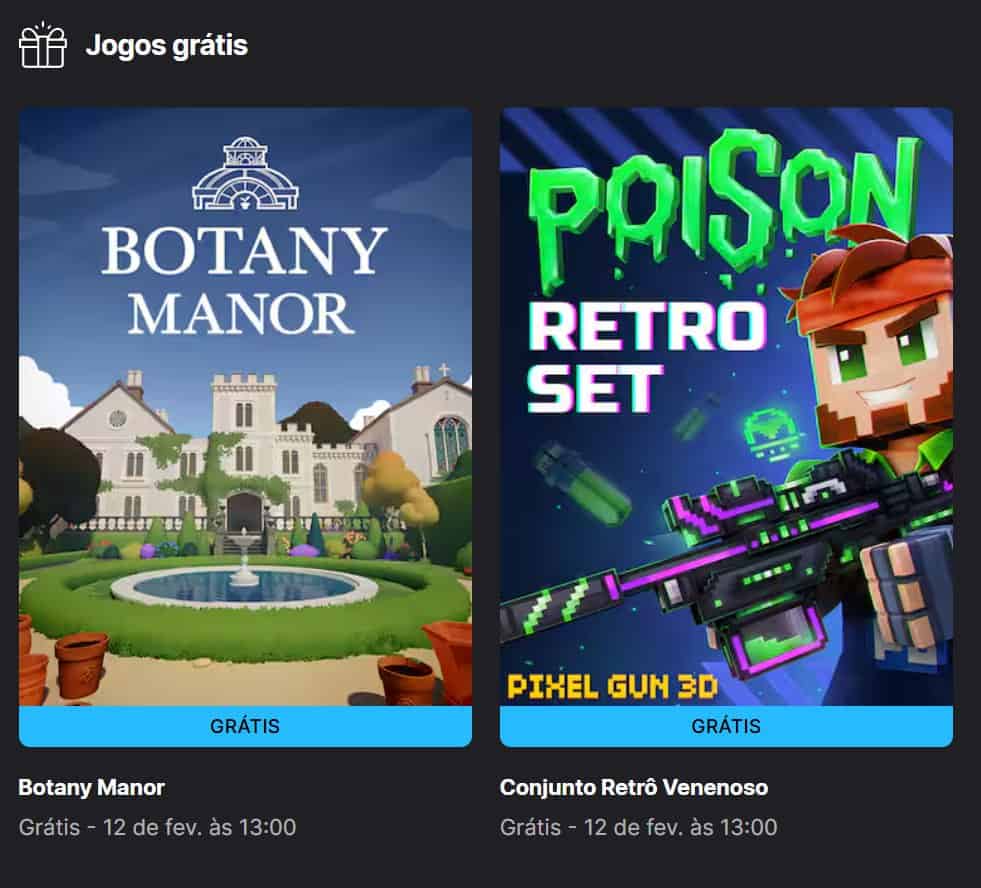Click the PIXEL GUN 3D yellow logo
Image resolution: width=981 pixels, height=888 pixels.
click(x=612, y=687)
